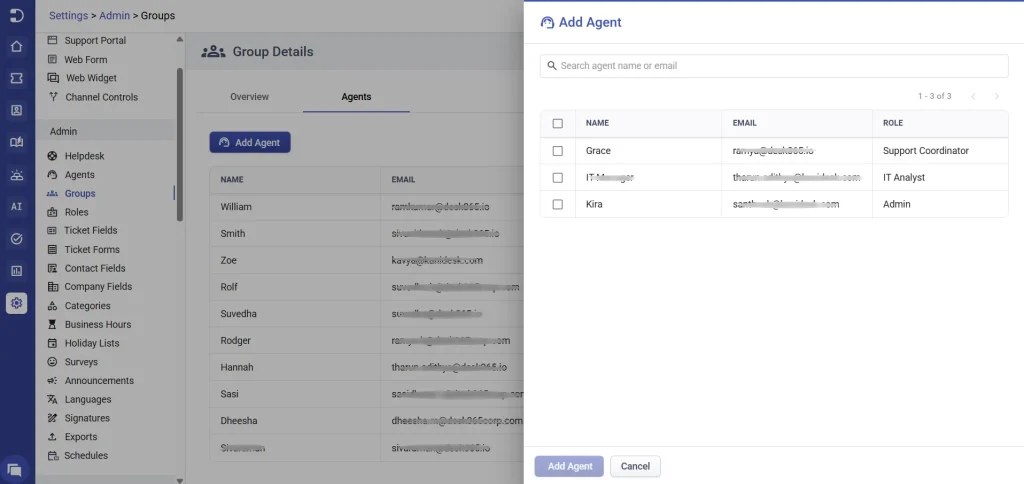
Task: Click the 1 - 3 of 3 pagination text
Action: (935, 96)
